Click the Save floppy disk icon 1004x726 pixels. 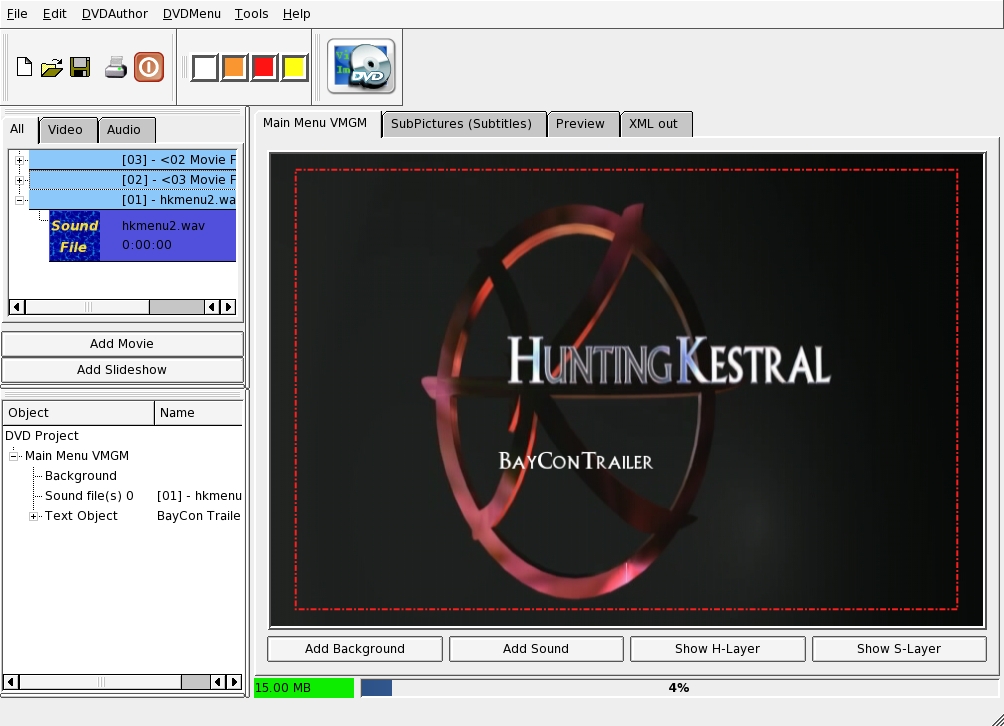(80, 68)
